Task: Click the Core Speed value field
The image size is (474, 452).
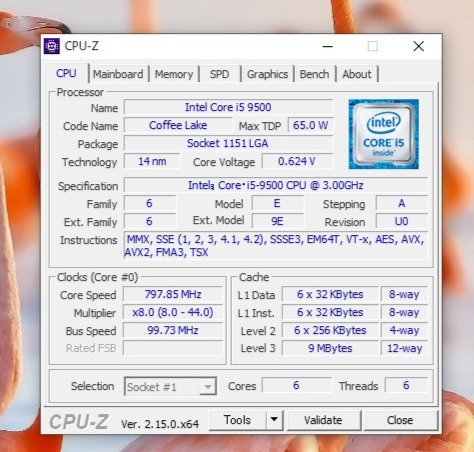Action: pyautogui.click(x=173, y=294)
